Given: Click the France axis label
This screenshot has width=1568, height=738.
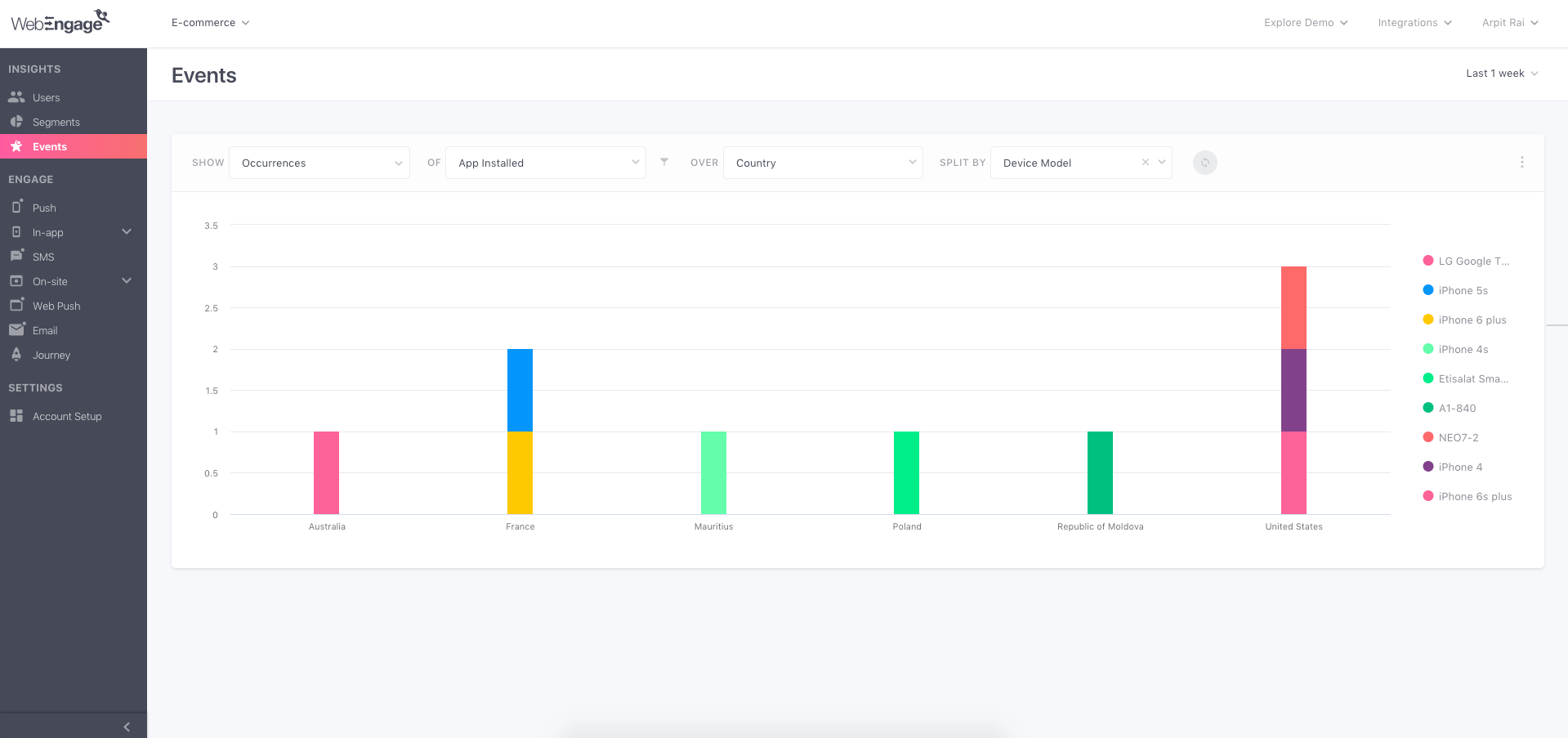Looking at the screenshot, I should [520, 526].
